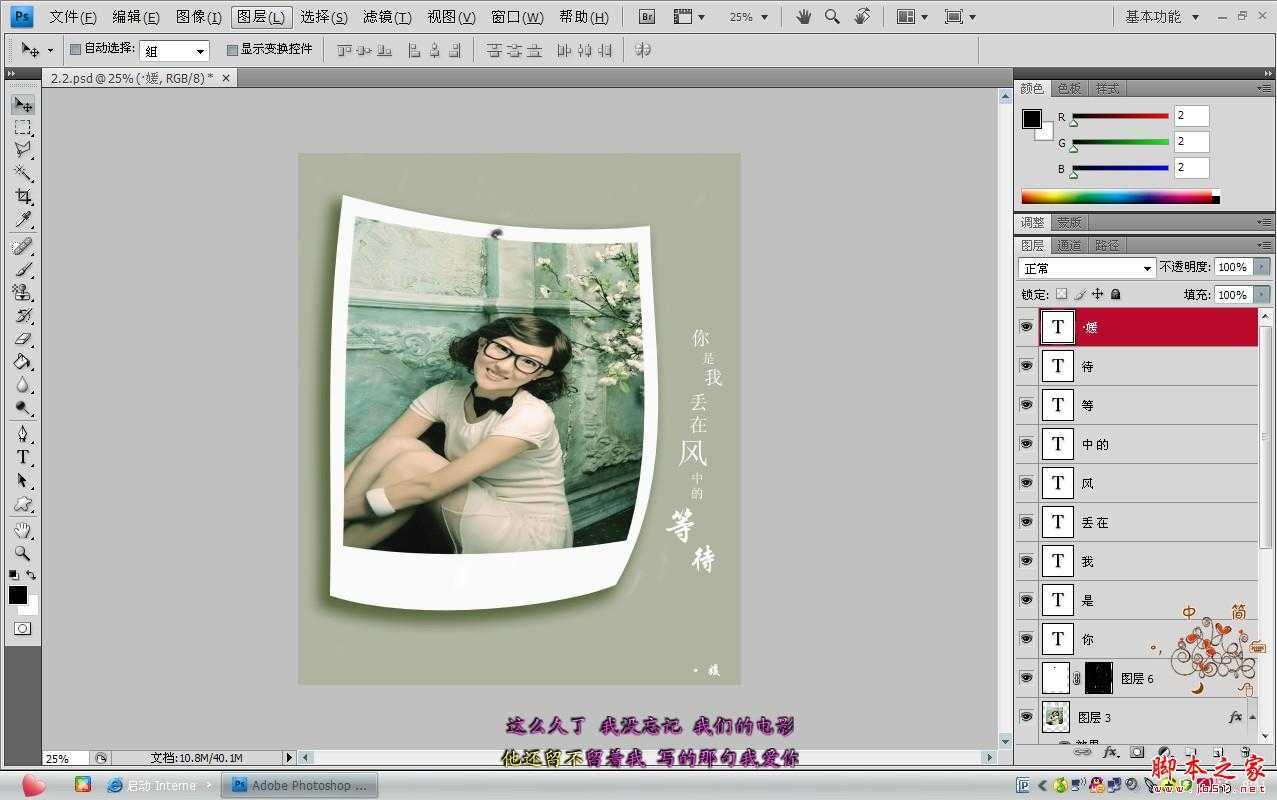Select the Lasso tool
The height and width of the screenshot is (800, 1277).
click(x=23, y=150)
